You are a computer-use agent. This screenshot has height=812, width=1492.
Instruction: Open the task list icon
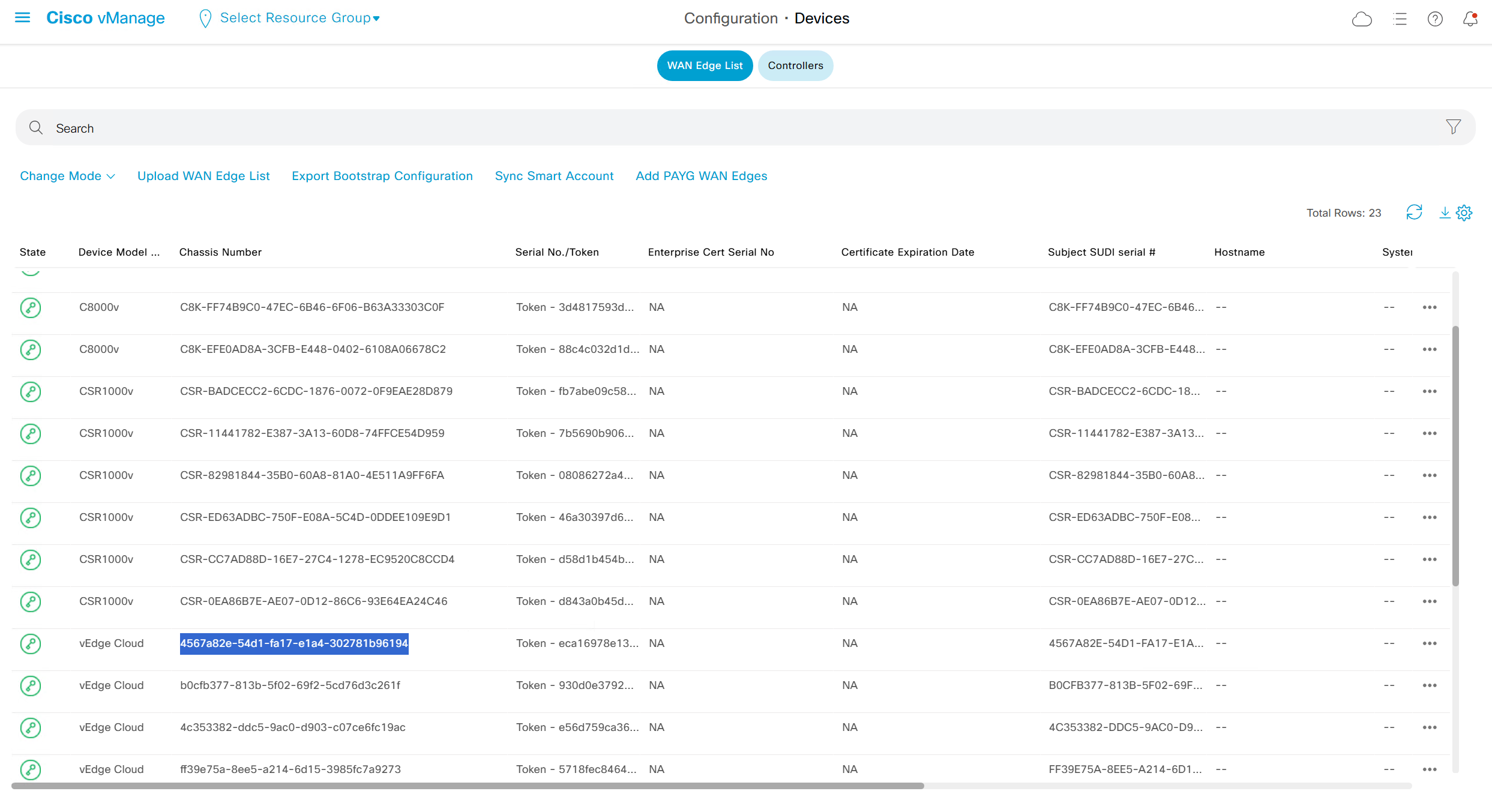tap(1400, 19)
